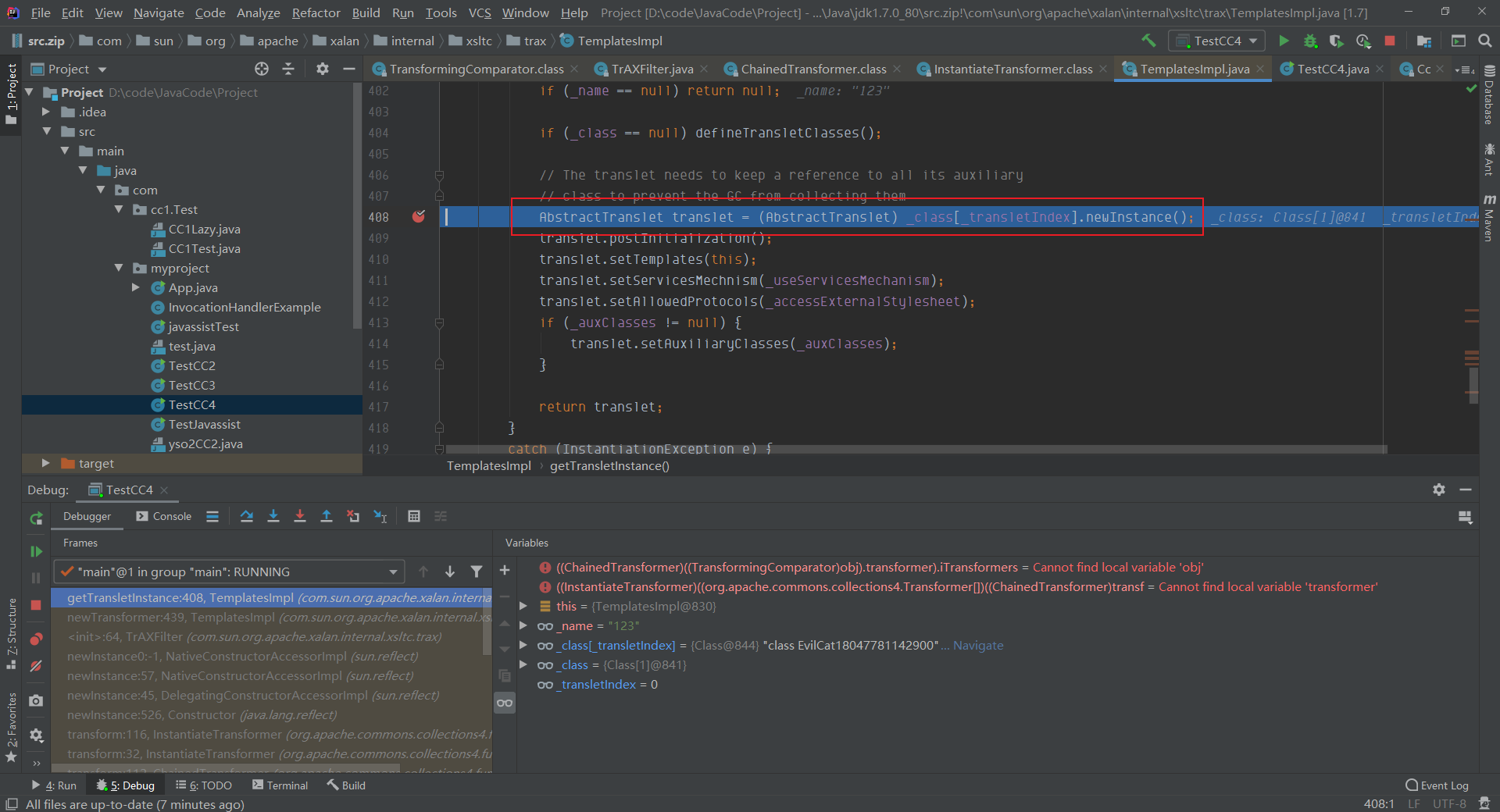The width and height of the screenshot is (1500, 812).
Task: Click the Navigate link beside EvilCat class
Action: point(977,645)
